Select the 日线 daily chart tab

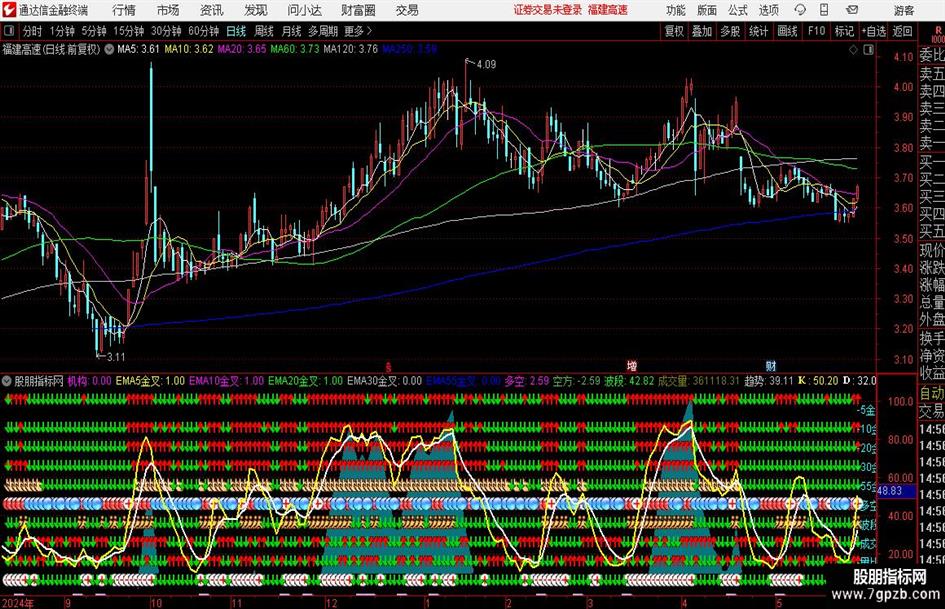[x=236, y=31]
